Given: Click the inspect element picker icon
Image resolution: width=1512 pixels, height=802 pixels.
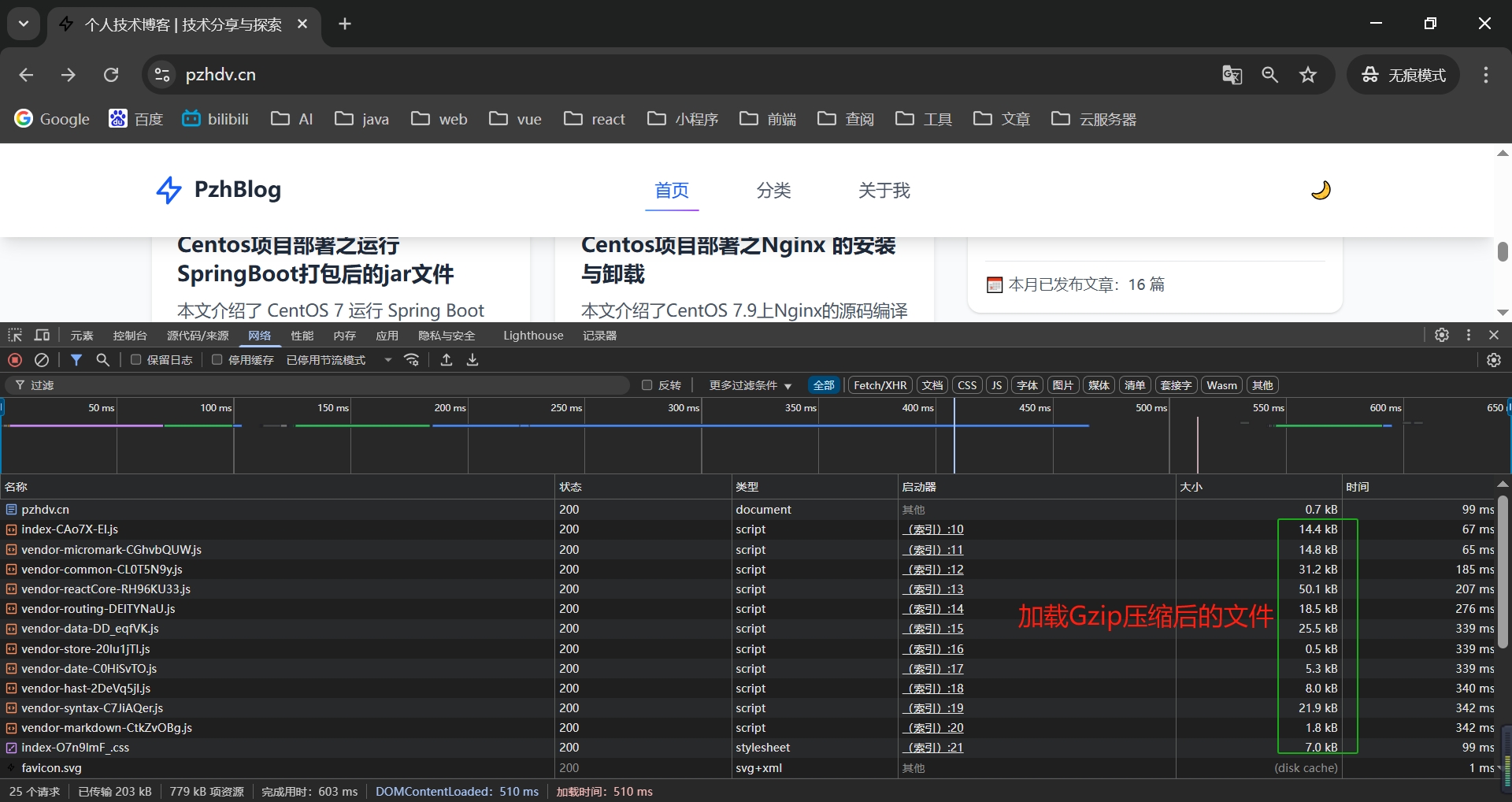Looking at the screenshot, I should click(15, 336).
